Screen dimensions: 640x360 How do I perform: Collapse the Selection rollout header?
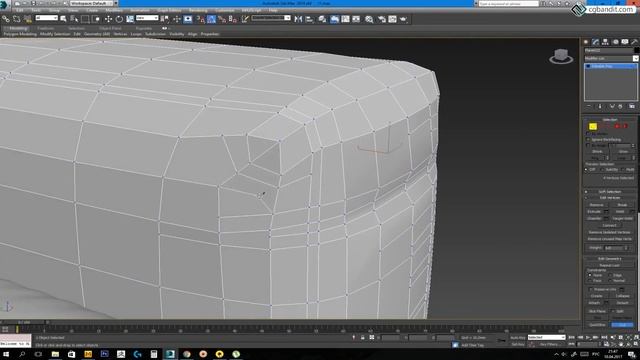(610, 120)
